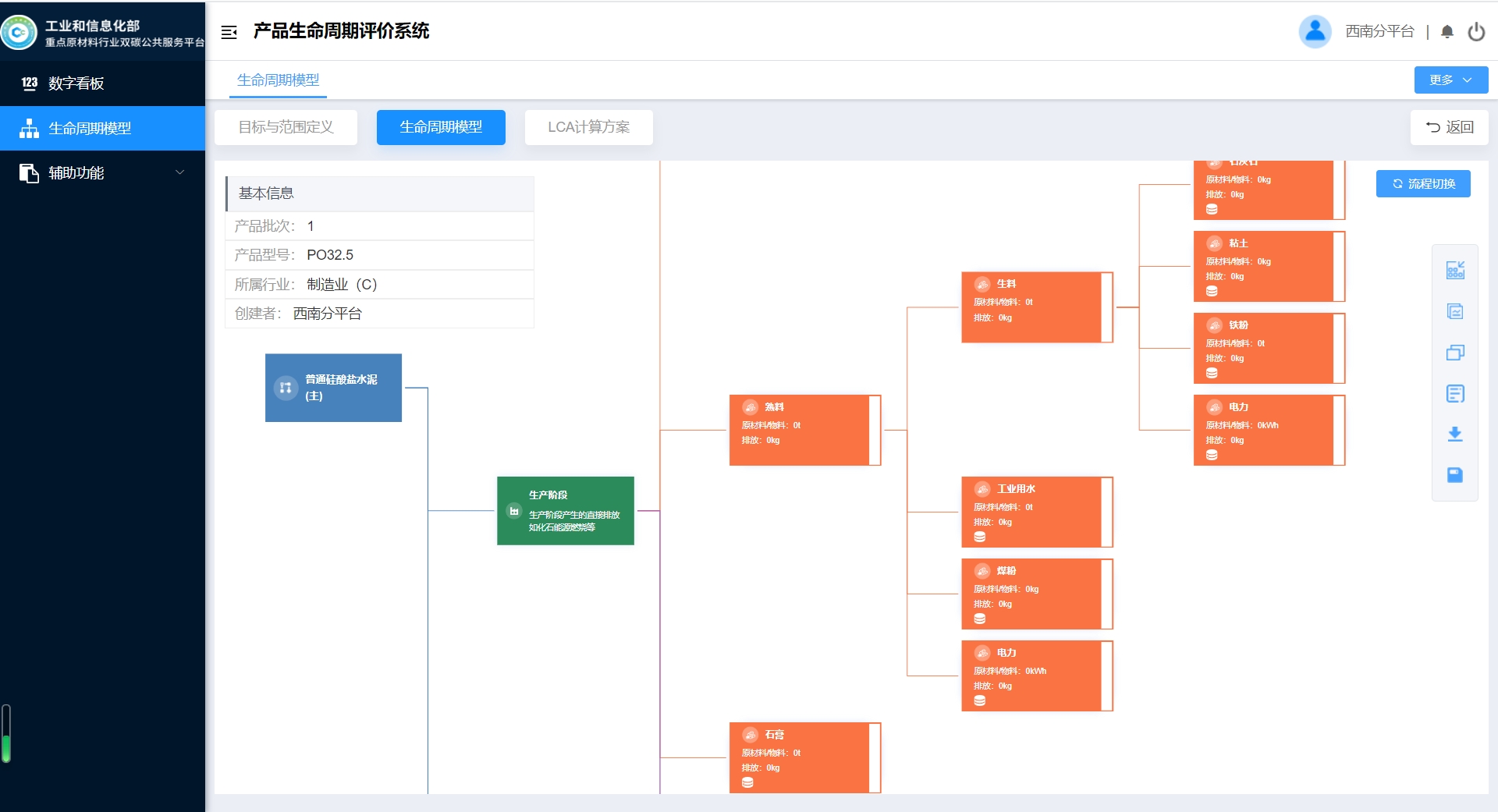1498x812 pixels.
Task: Select the blue 生命周期模型 step tab
Action: pyautogui.click(x=441, y=127)
